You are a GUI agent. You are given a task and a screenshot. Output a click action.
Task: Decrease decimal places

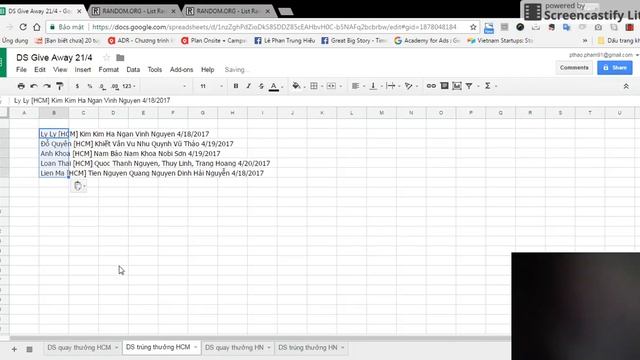tap(102, 86)
